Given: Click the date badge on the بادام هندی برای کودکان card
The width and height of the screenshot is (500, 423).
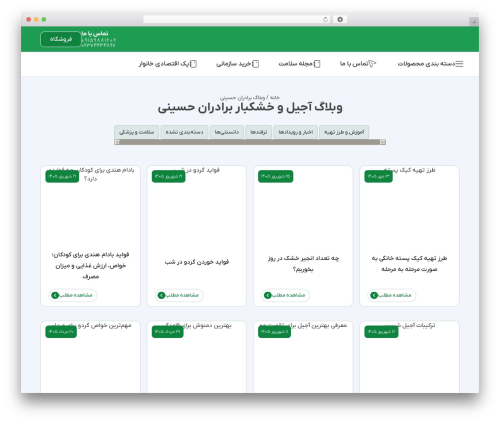Looking at the screenshot, I should point(62,176).
